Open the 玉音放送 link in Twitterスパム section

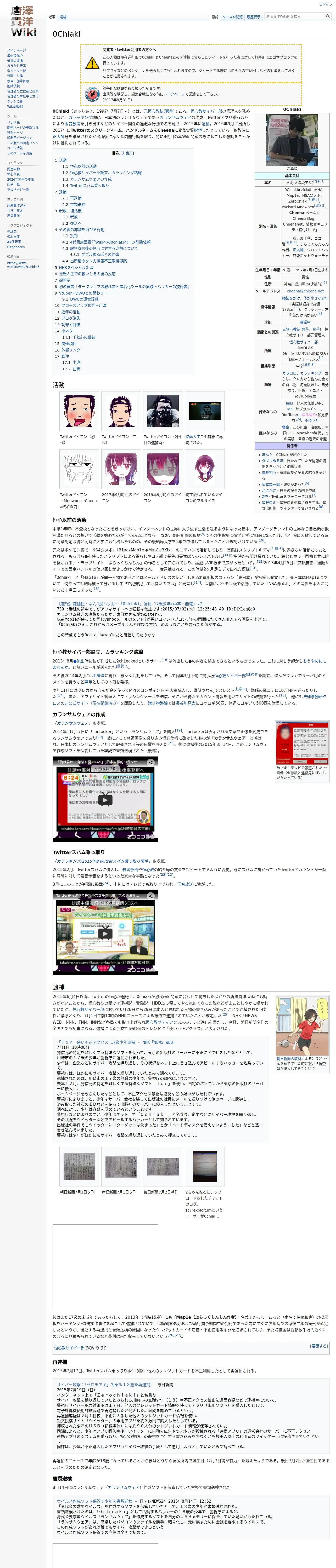coord(185,884)
